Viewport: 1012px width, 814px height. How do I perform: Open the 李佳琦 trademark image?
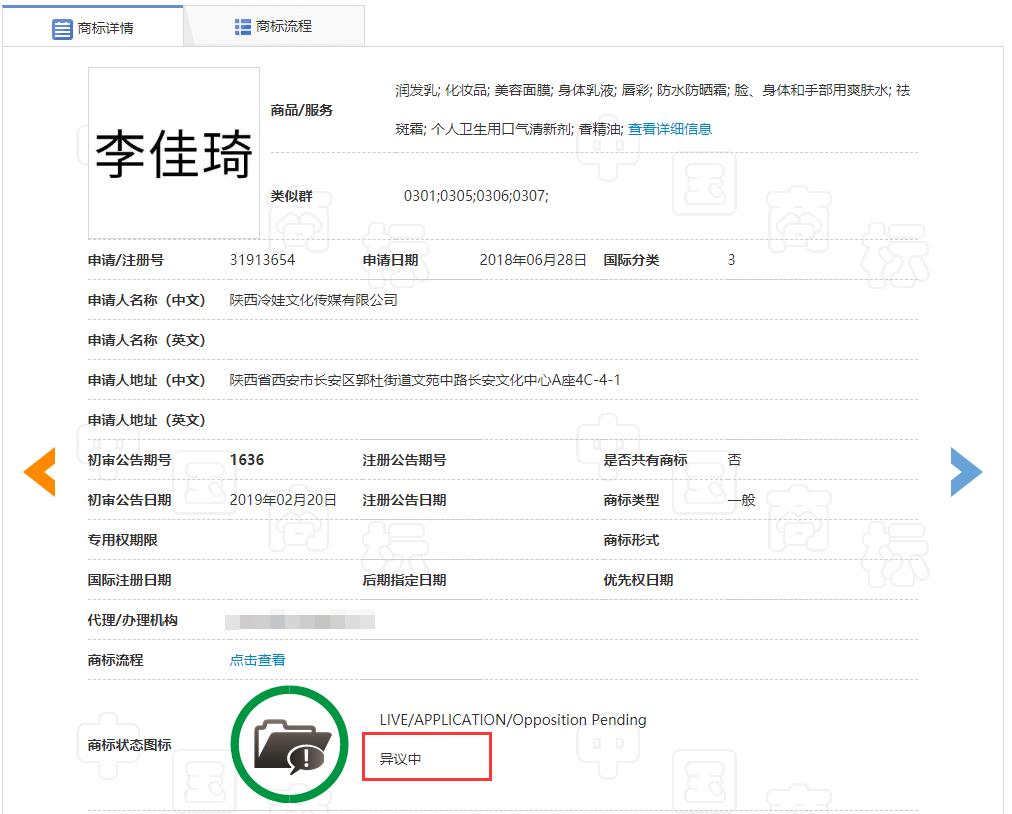click(174, 153)
